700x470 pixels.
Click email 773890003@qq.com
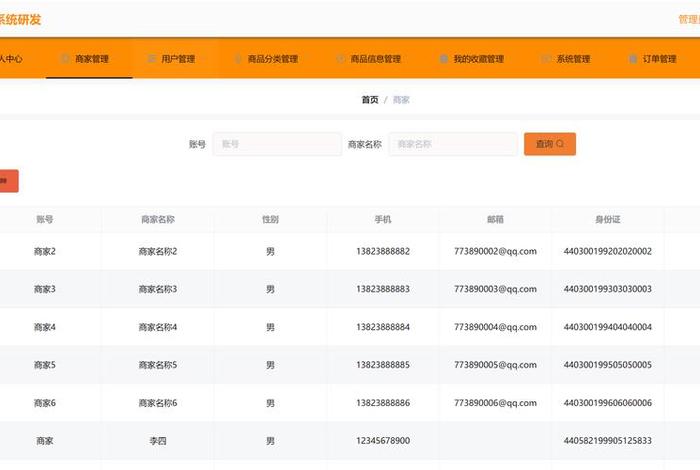495,290
